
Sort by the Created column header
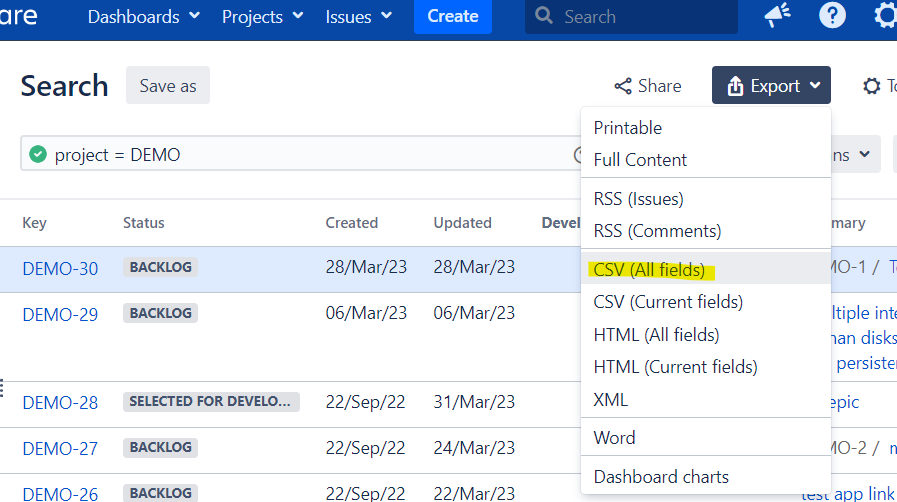point(352,223)
